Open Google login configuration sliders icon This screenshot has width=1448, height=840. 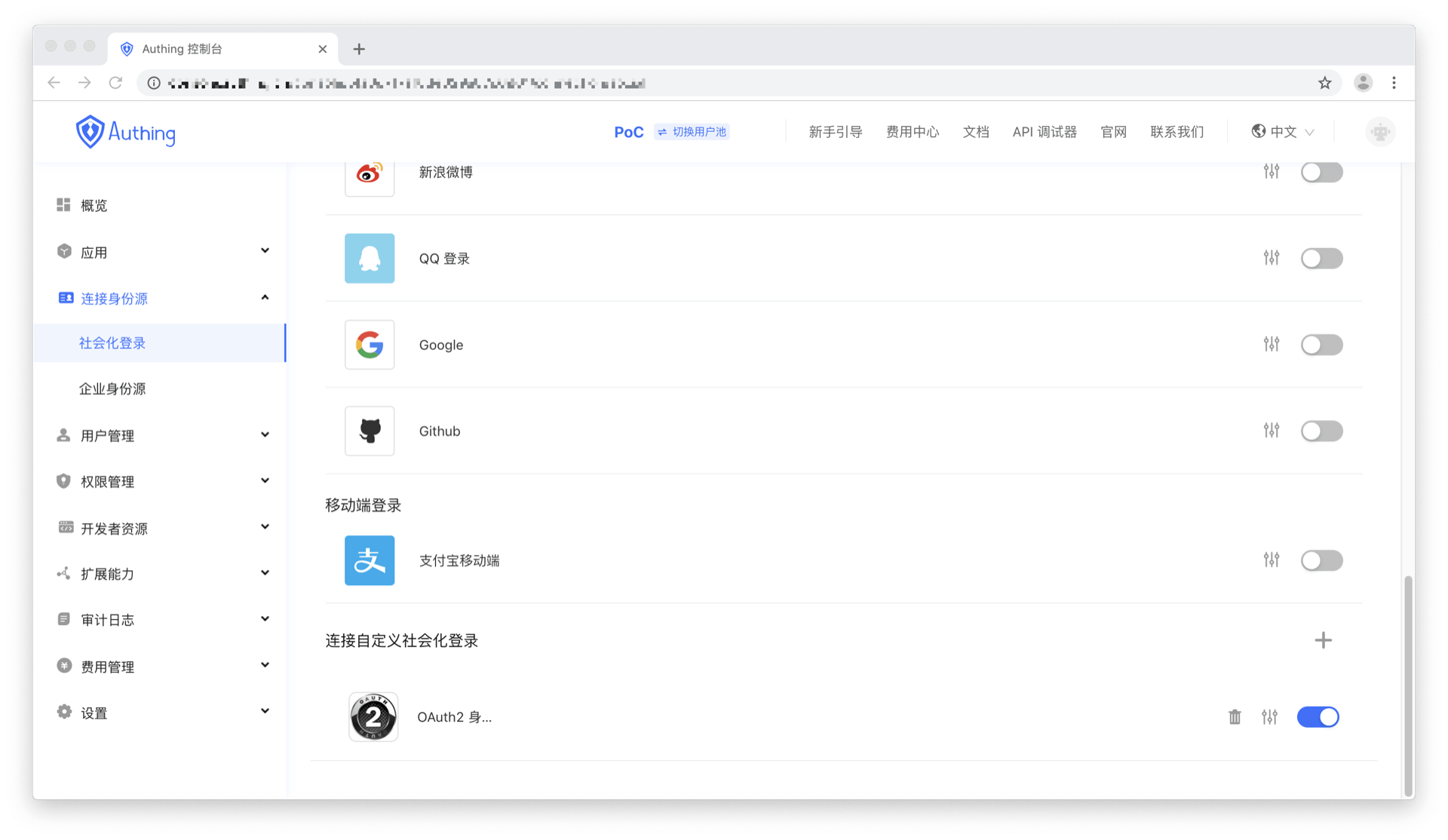tap(1272, 345)
